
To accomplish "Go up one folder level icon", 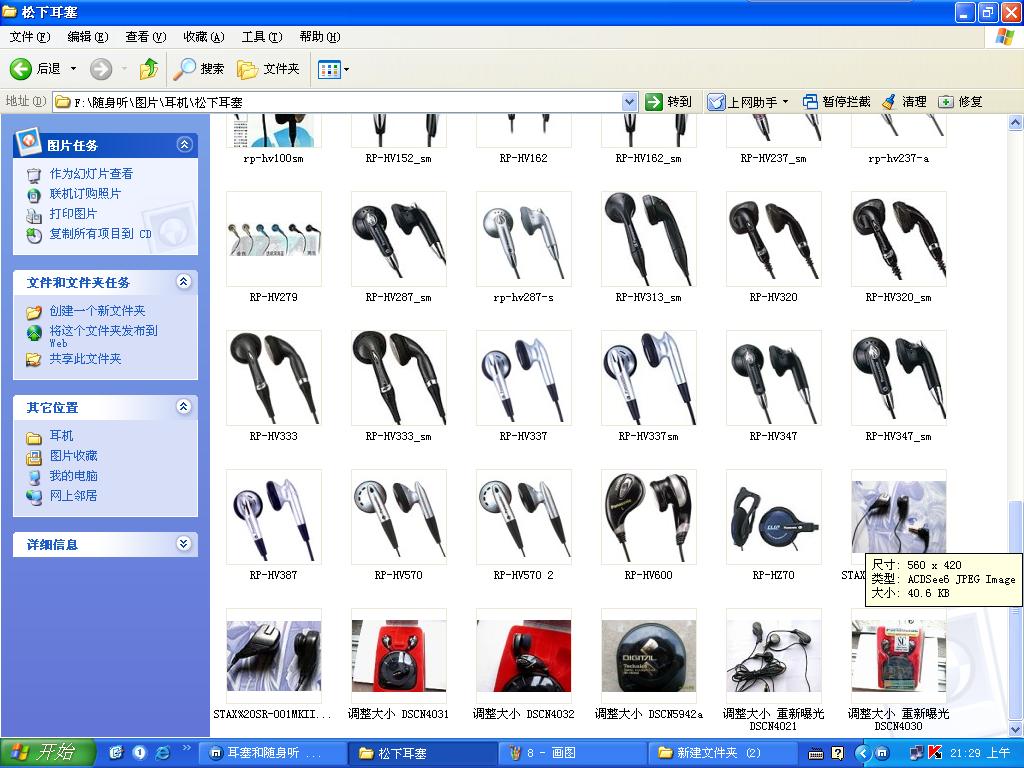I will pyautogui.click(x=149, y=69).
